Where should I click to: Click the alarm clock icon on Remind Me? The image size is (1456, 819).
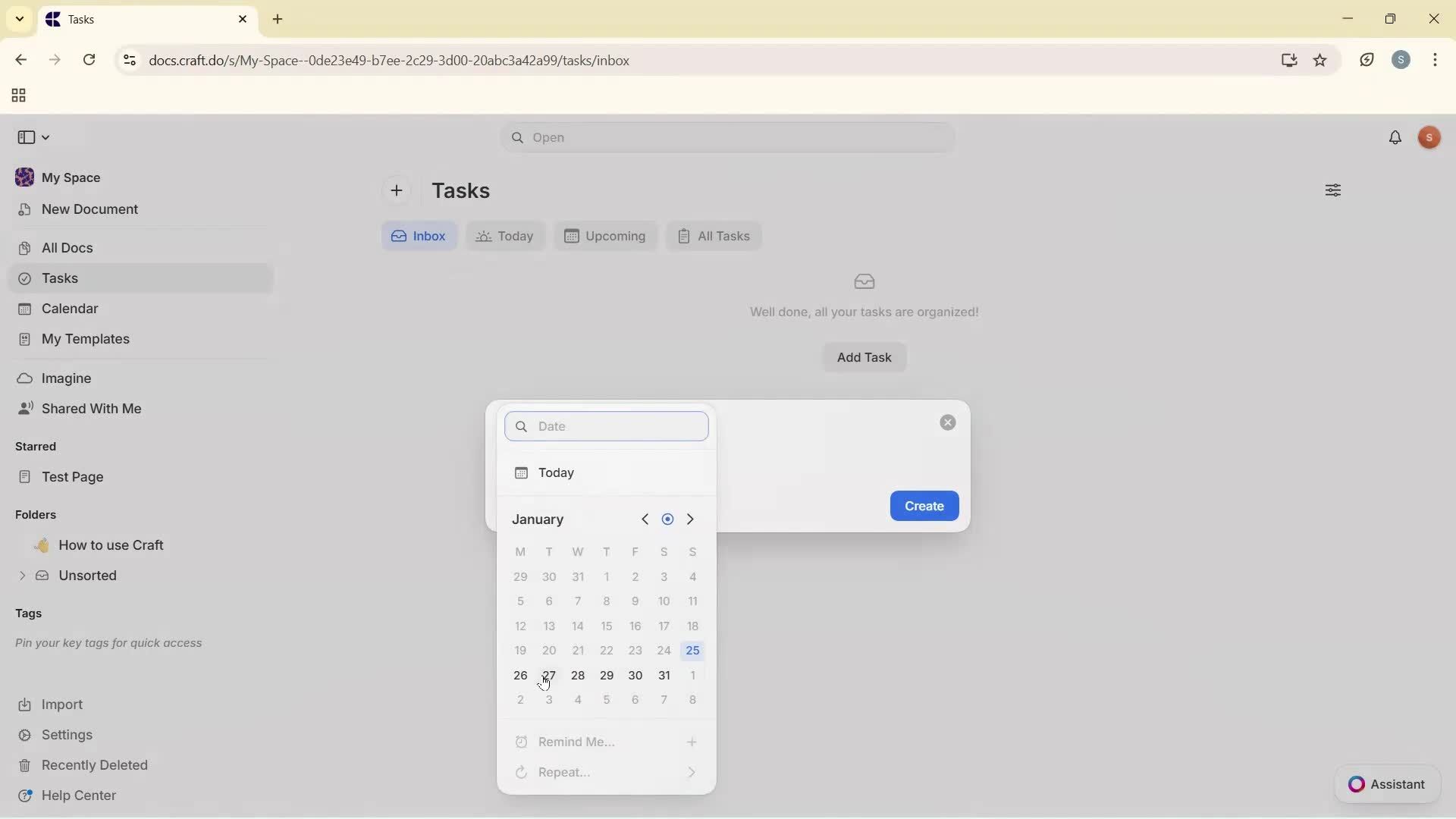click(x=522, y=742)
